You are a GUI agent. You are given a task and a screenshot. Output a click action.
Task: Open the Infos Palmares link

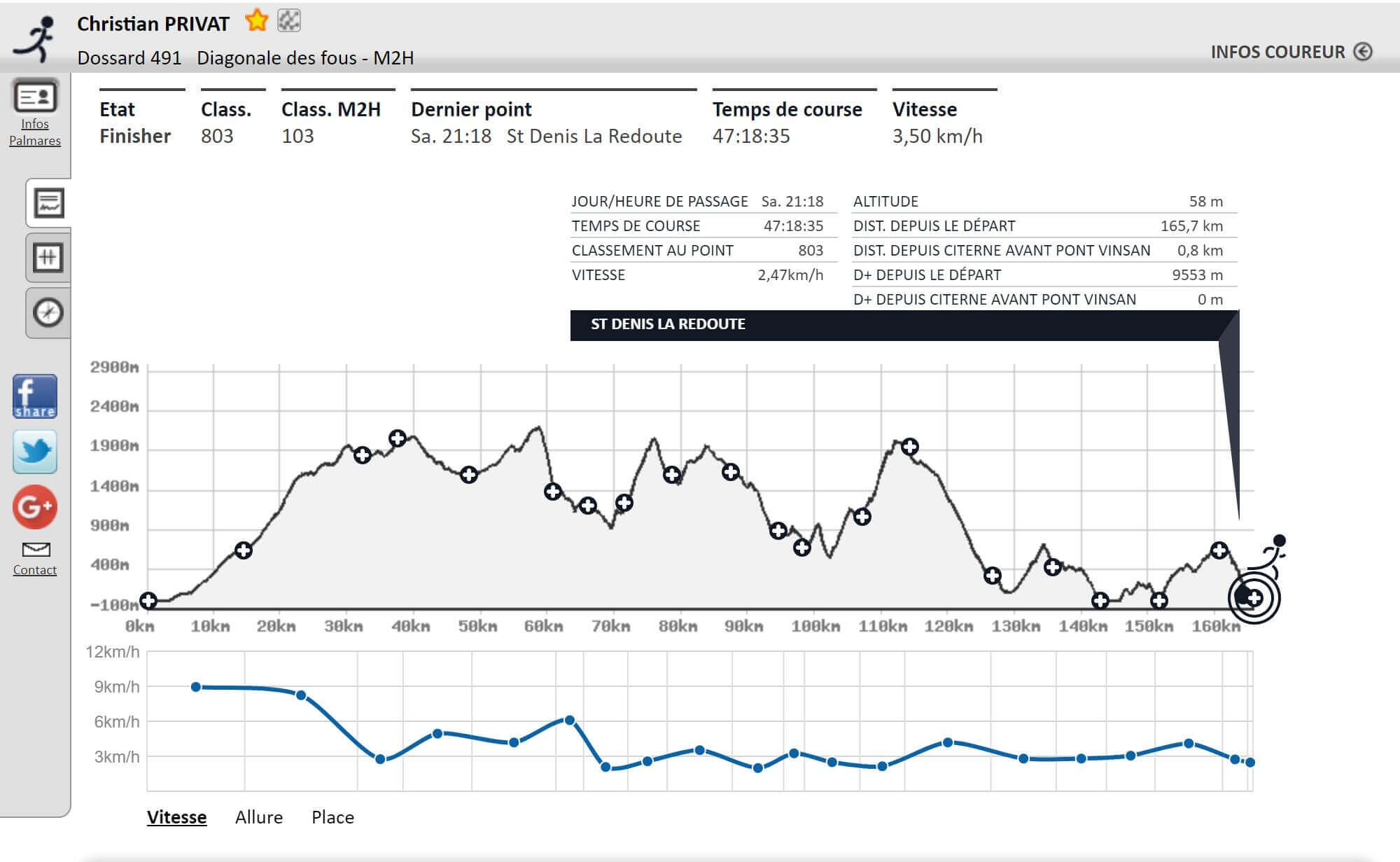tap(35, 132)
